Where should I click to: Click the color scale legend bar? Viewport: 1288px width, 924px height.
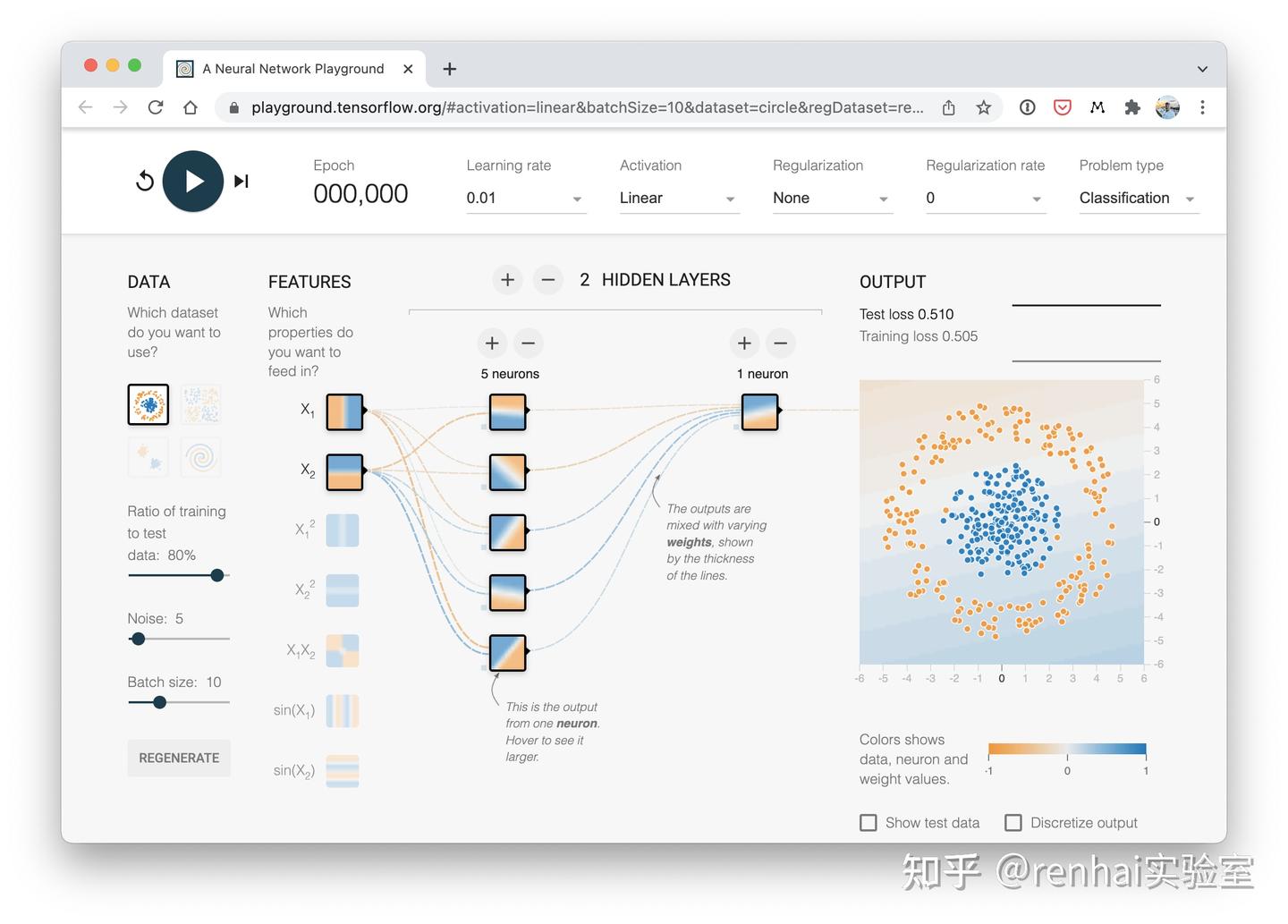1067,750
